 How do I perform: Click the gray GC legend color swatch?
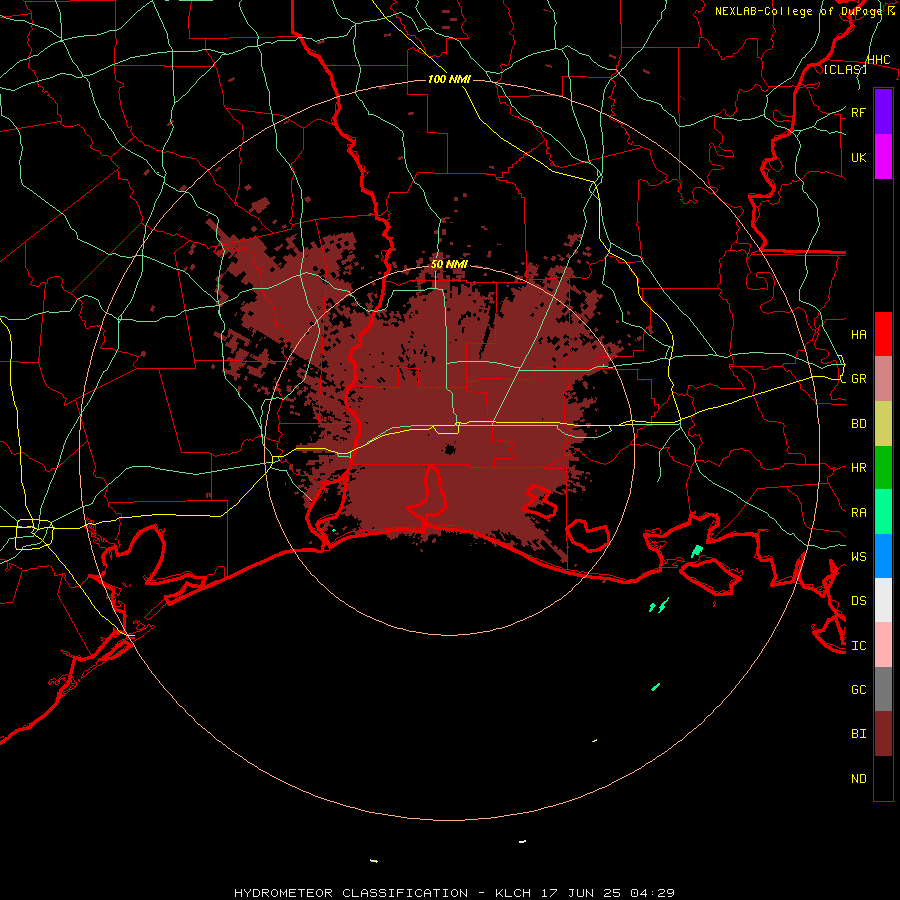[x=883, y=689]
